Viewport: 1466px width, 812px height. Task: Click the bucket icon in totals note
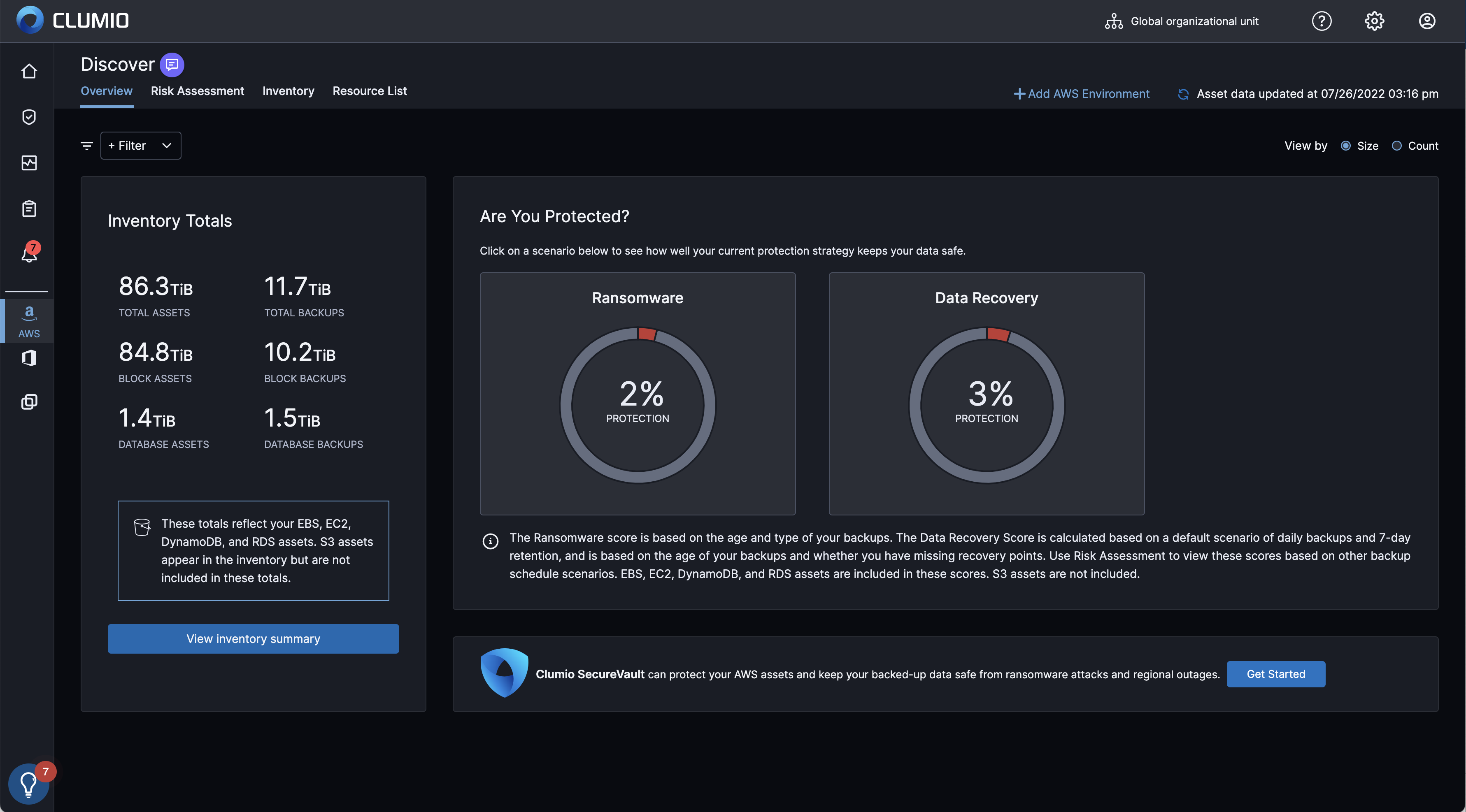coord(142,527)
